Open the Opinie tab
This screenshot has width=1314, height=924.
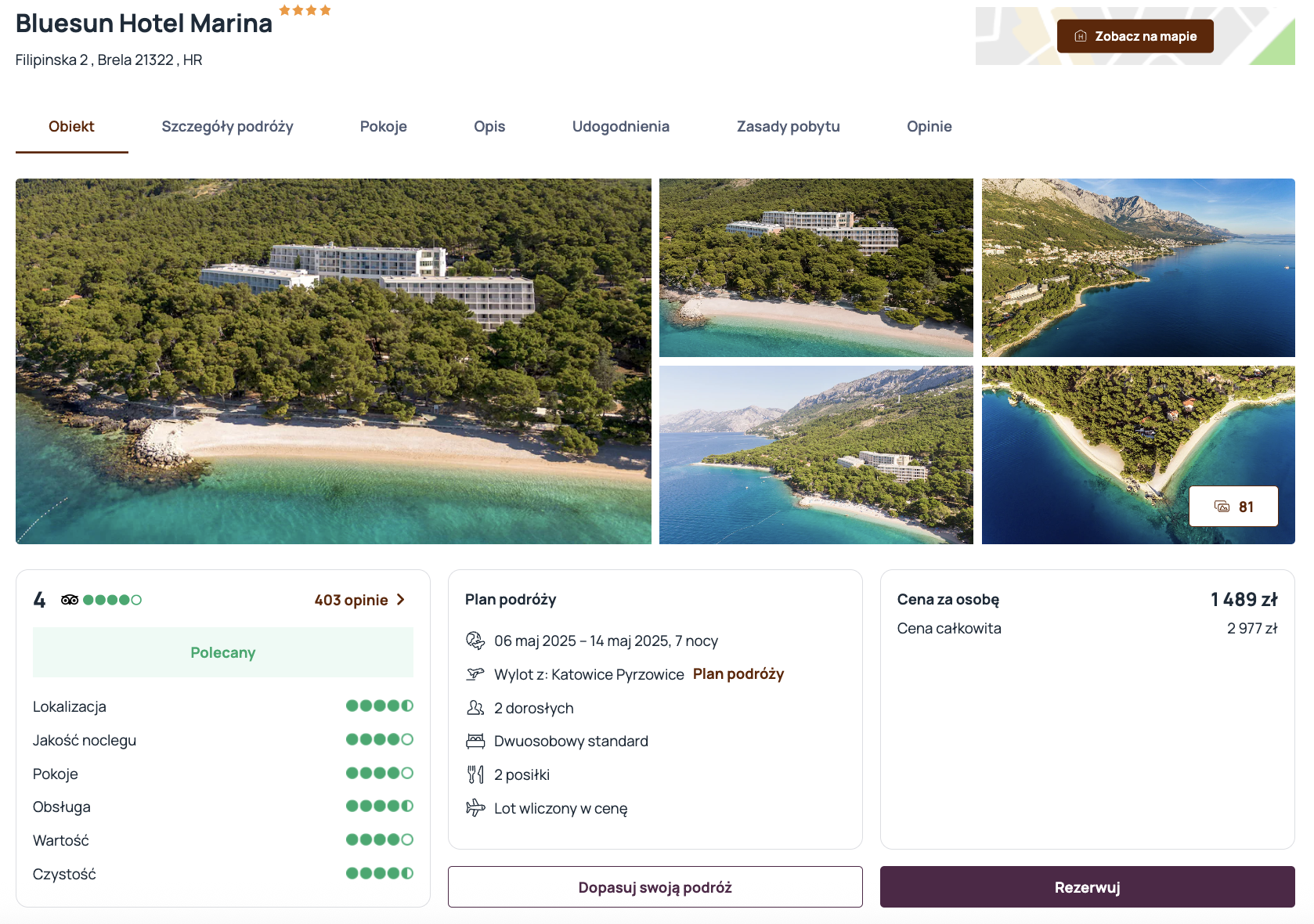tap(930, 127)
